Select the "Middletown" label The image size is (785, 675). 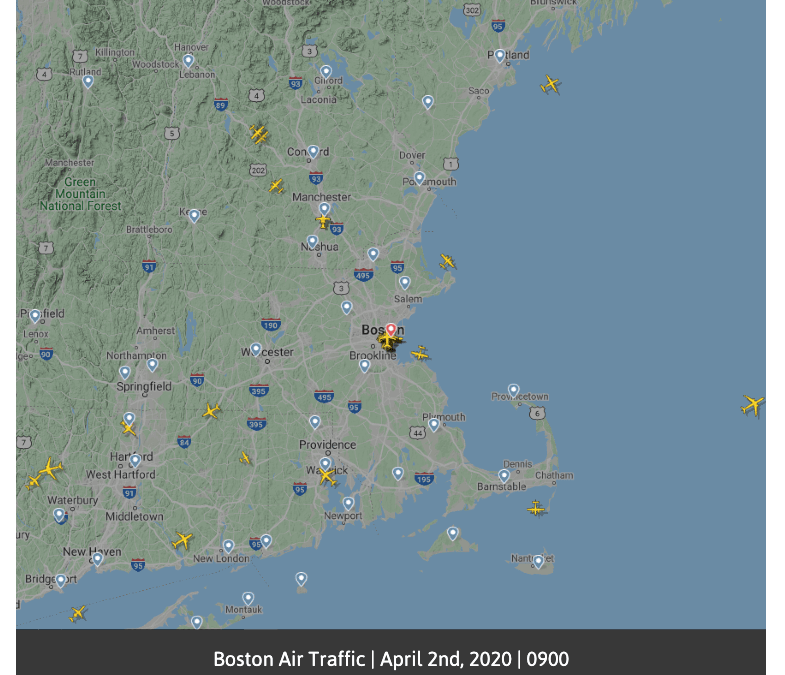[x=135, y=517]
